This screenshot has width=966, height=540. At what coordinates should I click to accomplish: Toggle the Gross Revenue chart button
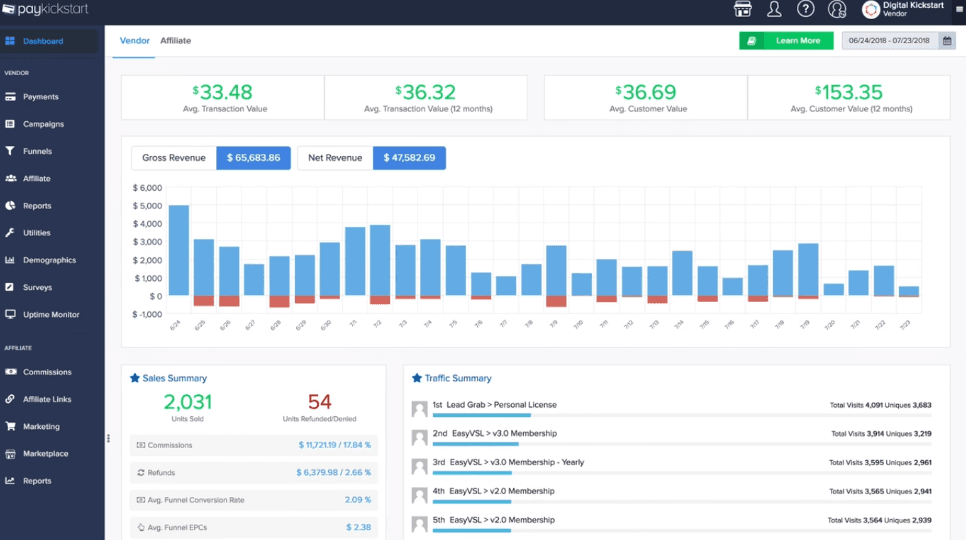(174, 158)
